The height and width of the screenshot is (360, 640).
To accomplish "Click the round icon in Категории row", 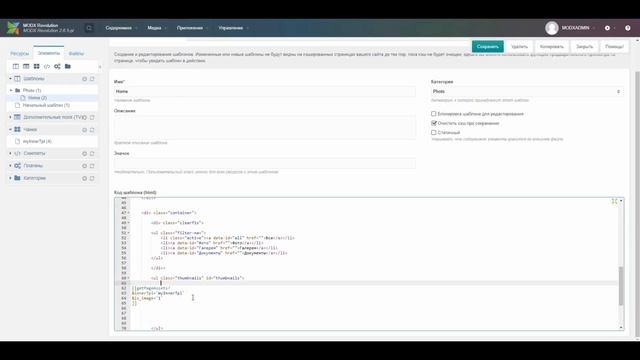I will point(84,178).
